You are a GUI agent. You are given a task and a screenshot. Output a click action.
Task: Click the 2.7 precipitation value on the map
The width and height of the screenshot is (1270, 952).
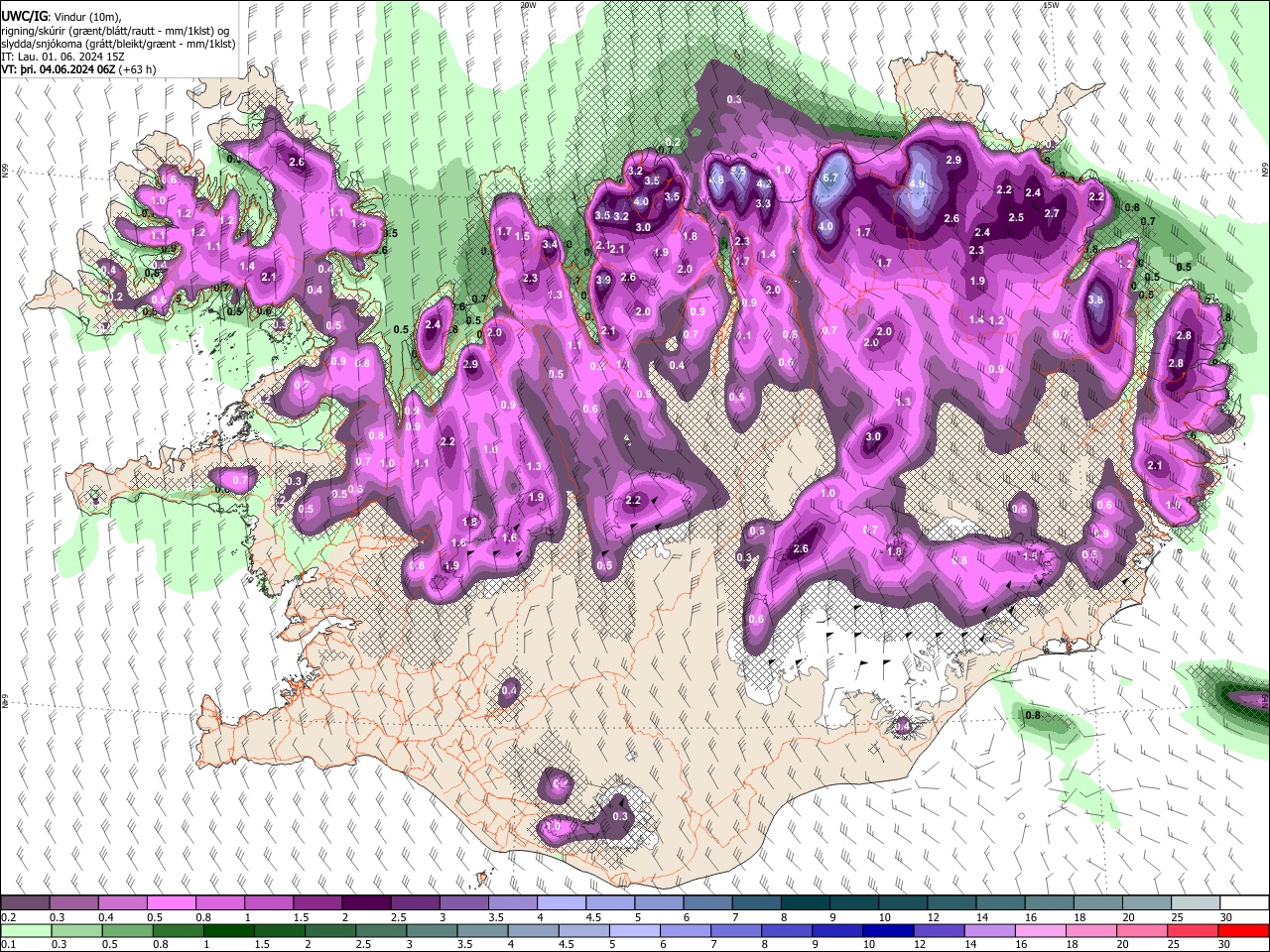point(1052,213)
